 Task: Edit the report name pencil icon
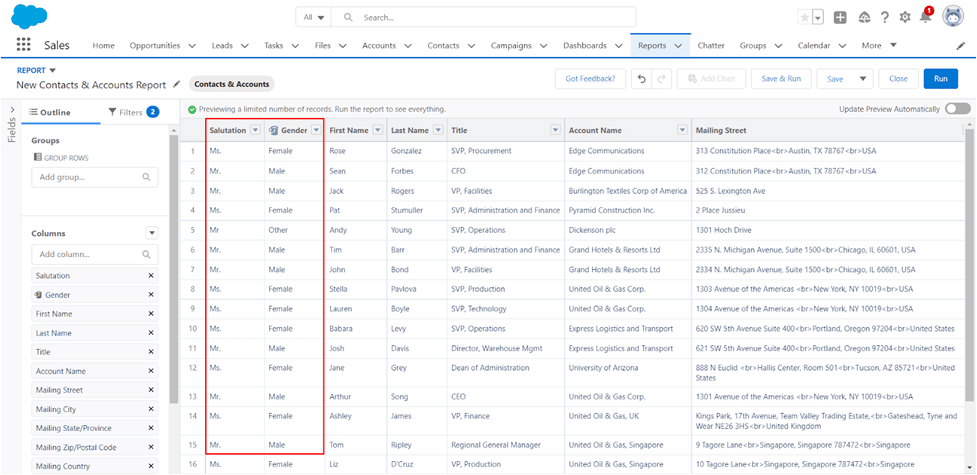coord(176,84)
